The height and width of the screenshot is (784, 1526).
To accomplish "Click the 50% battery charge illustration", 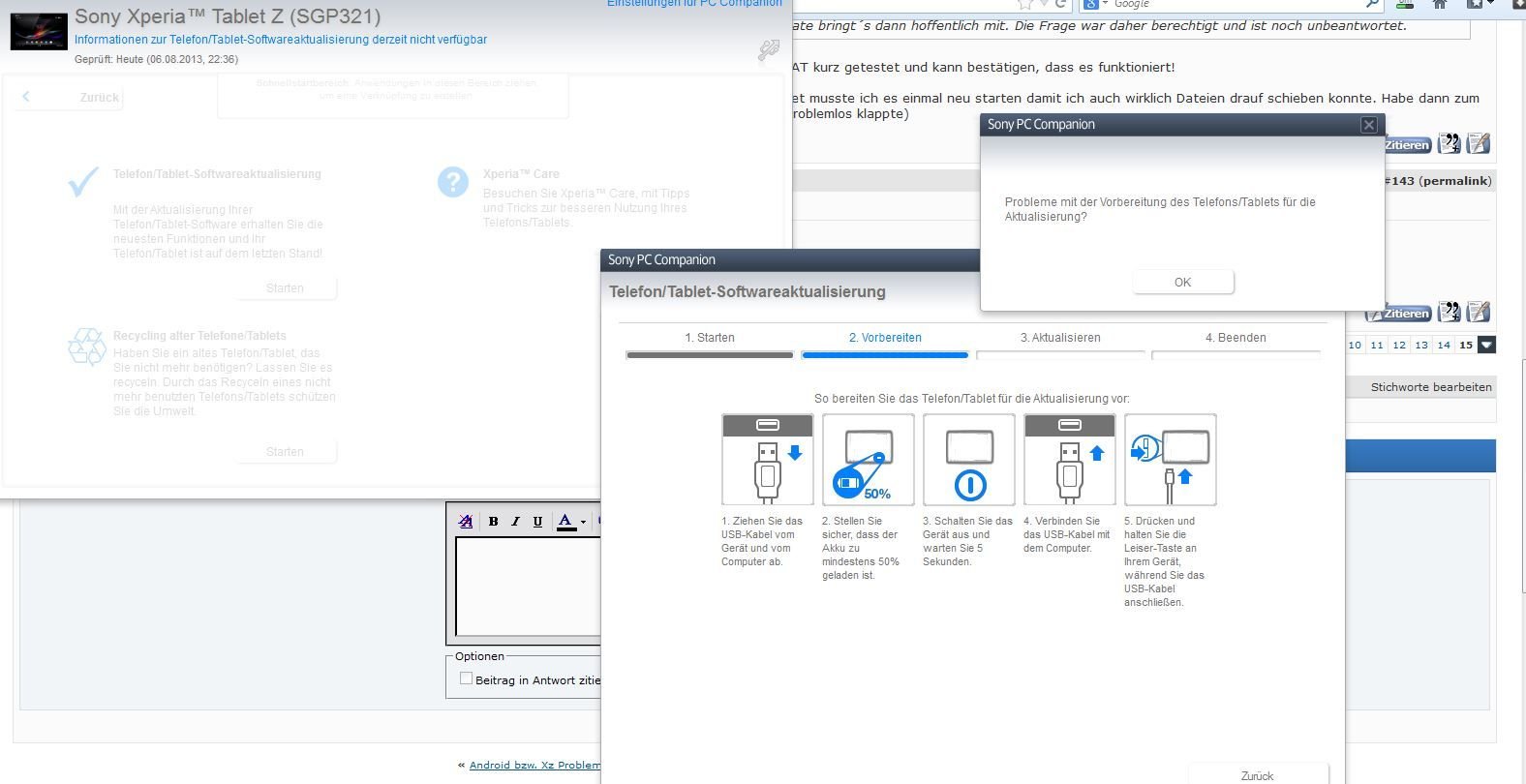I will (x=869, y=460).
